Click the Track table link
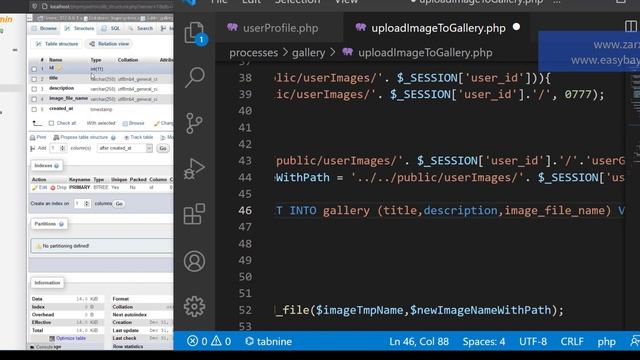640x360 pixels. [139, 138]
